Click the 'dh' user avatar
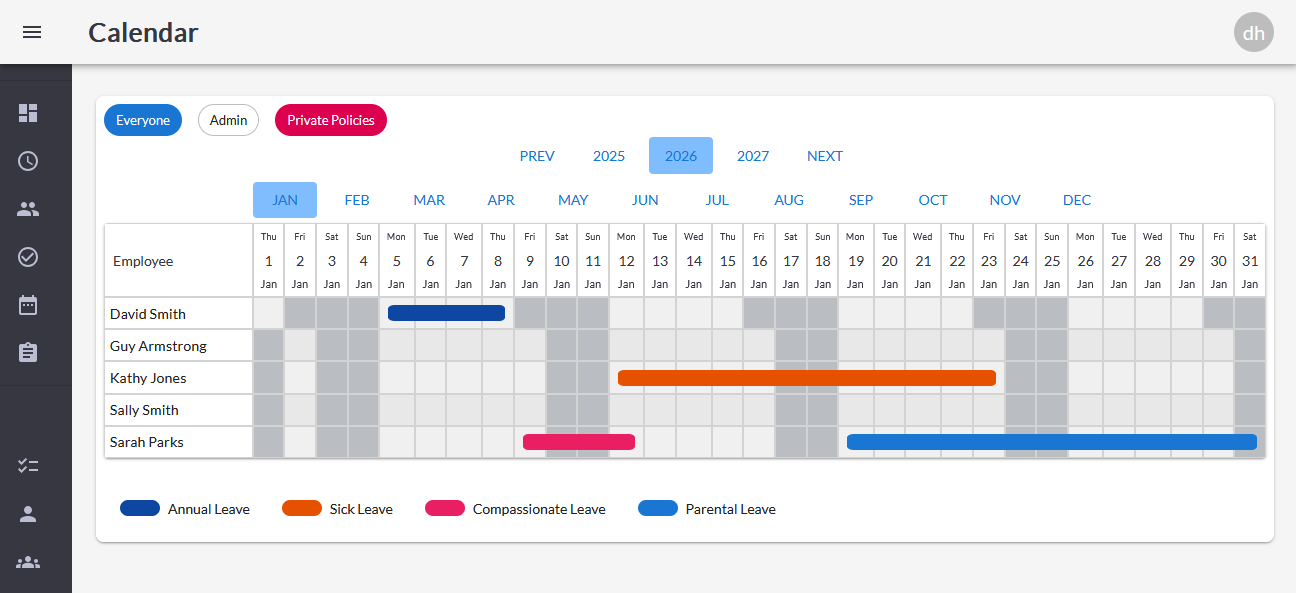 (1253, 32)
